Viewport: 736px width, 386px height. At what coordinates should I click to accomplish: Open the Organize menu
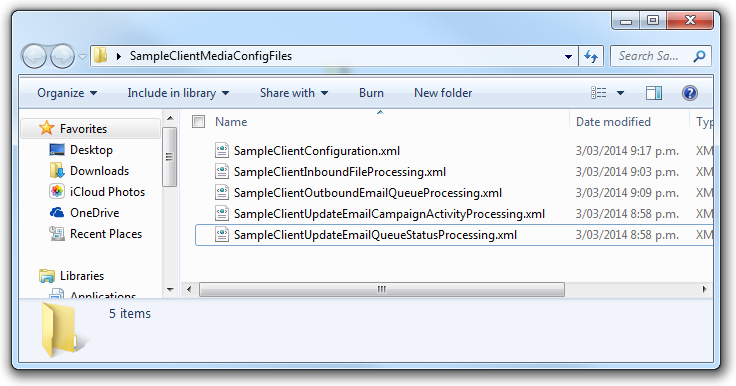[67, 93]
